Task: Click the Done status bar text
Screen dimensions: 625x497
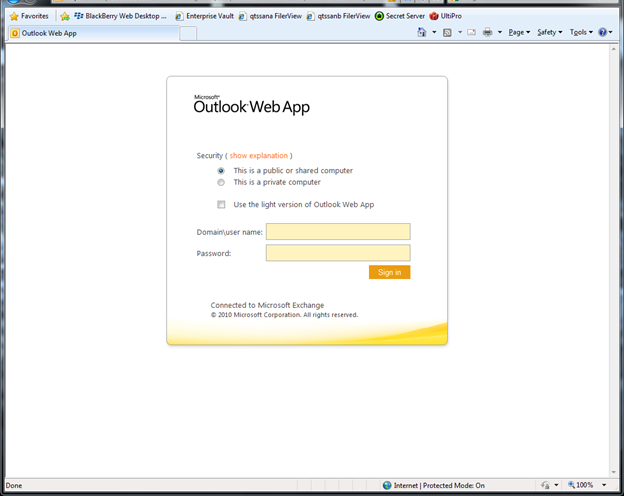Action: point(14,485)
